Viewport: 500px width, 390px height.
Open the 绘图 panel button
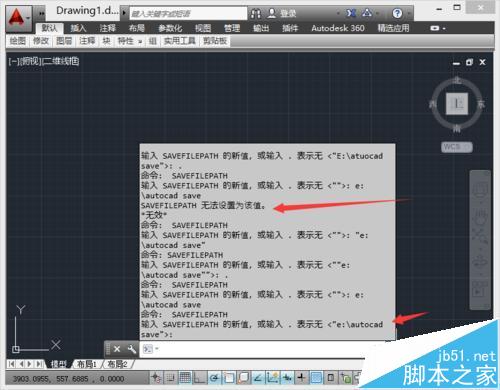(x=17, y=41)
